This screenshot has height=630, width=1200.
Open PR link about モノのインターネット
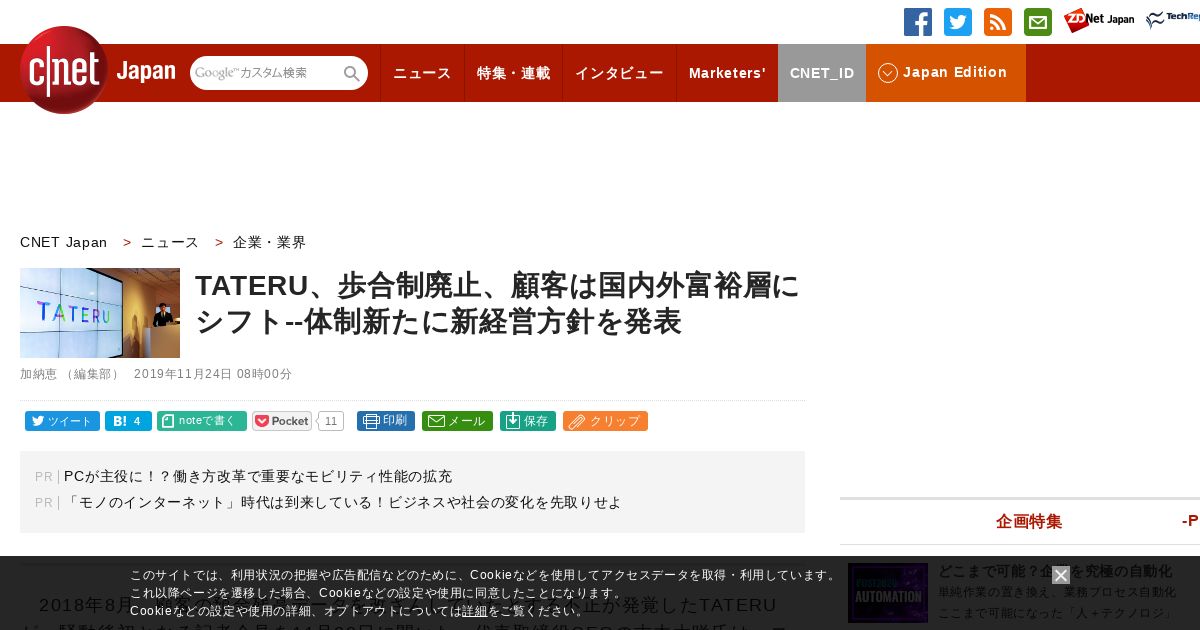coord(342,503)
